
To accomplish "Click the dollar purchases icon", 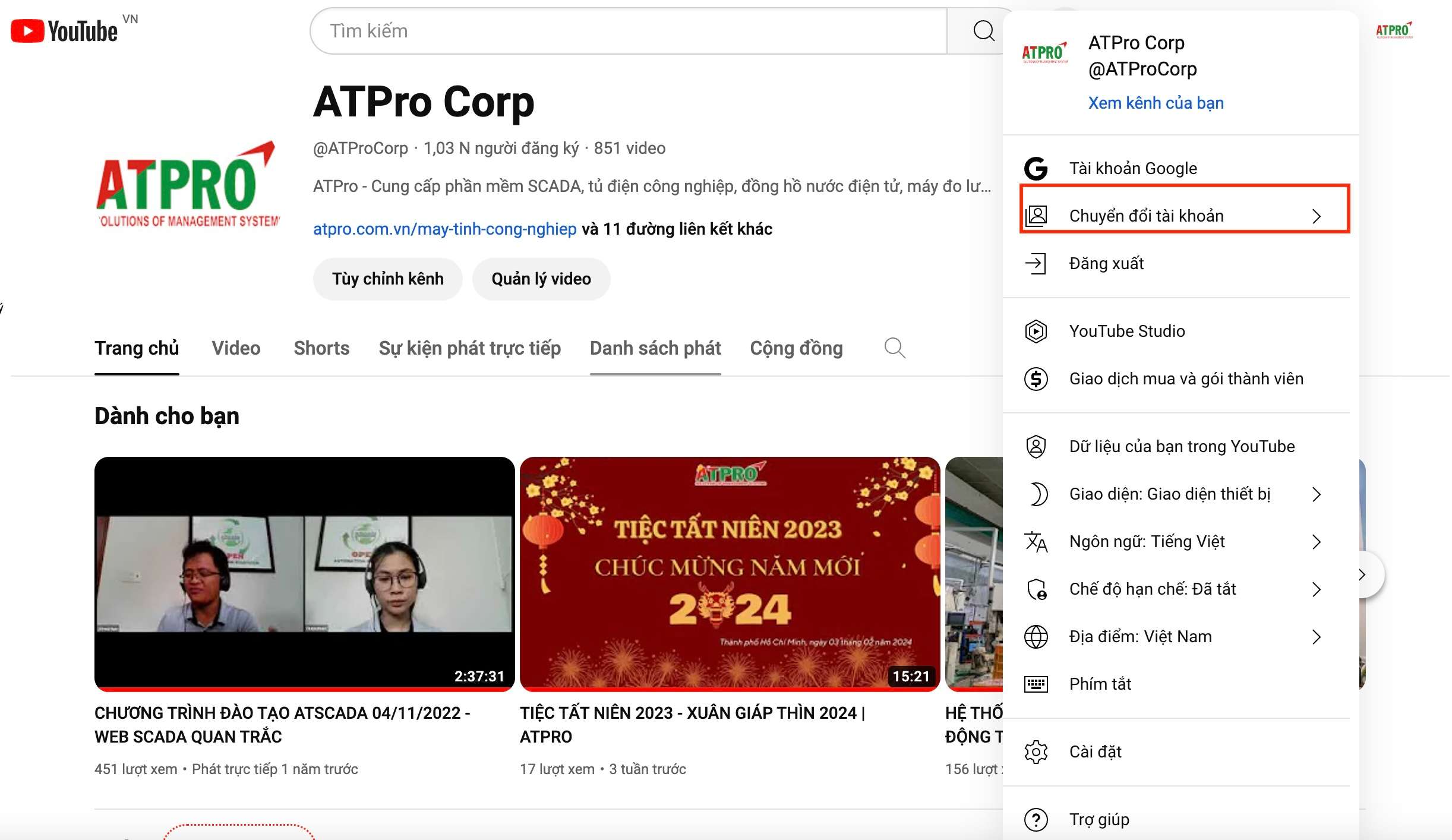I will click(1036, 378).
